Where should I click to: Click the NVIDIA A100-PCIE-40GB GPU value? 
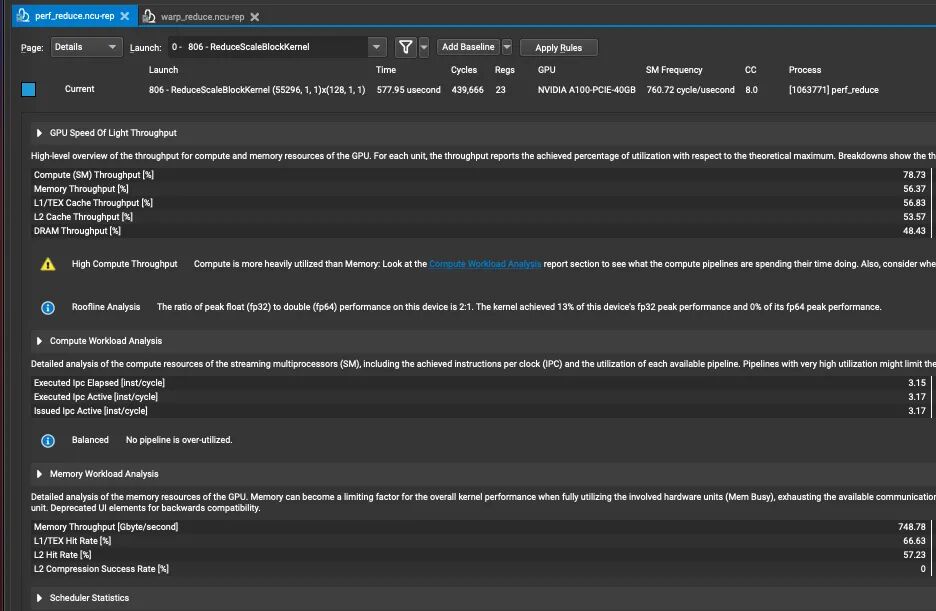[x=586, y=90]
